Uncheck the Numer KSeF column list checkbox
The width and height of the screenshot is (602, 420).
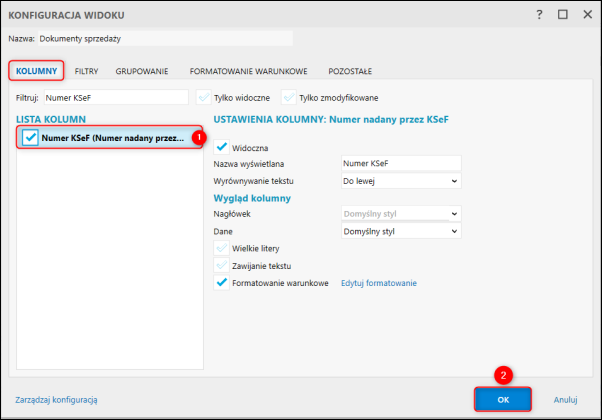(30, 137)
